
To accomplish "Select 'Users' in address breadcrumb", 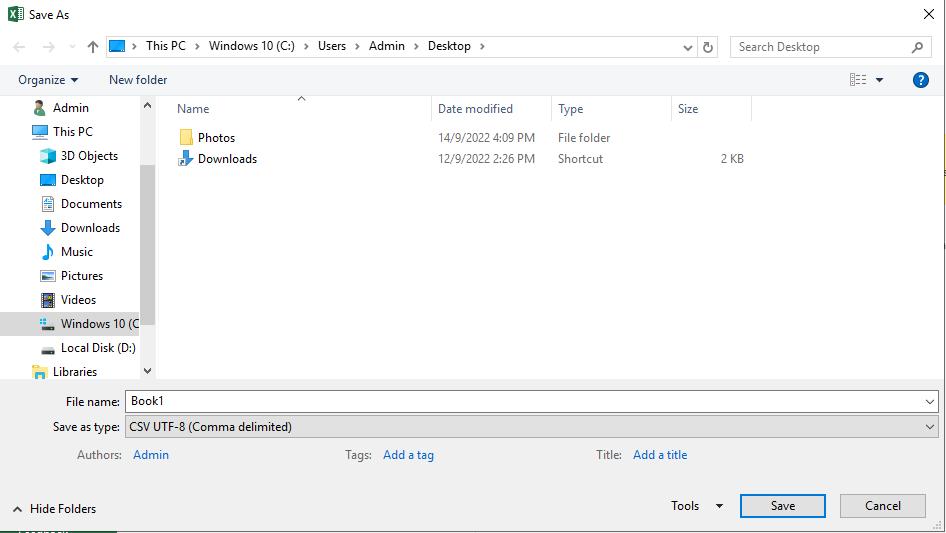I will point(332,46).
